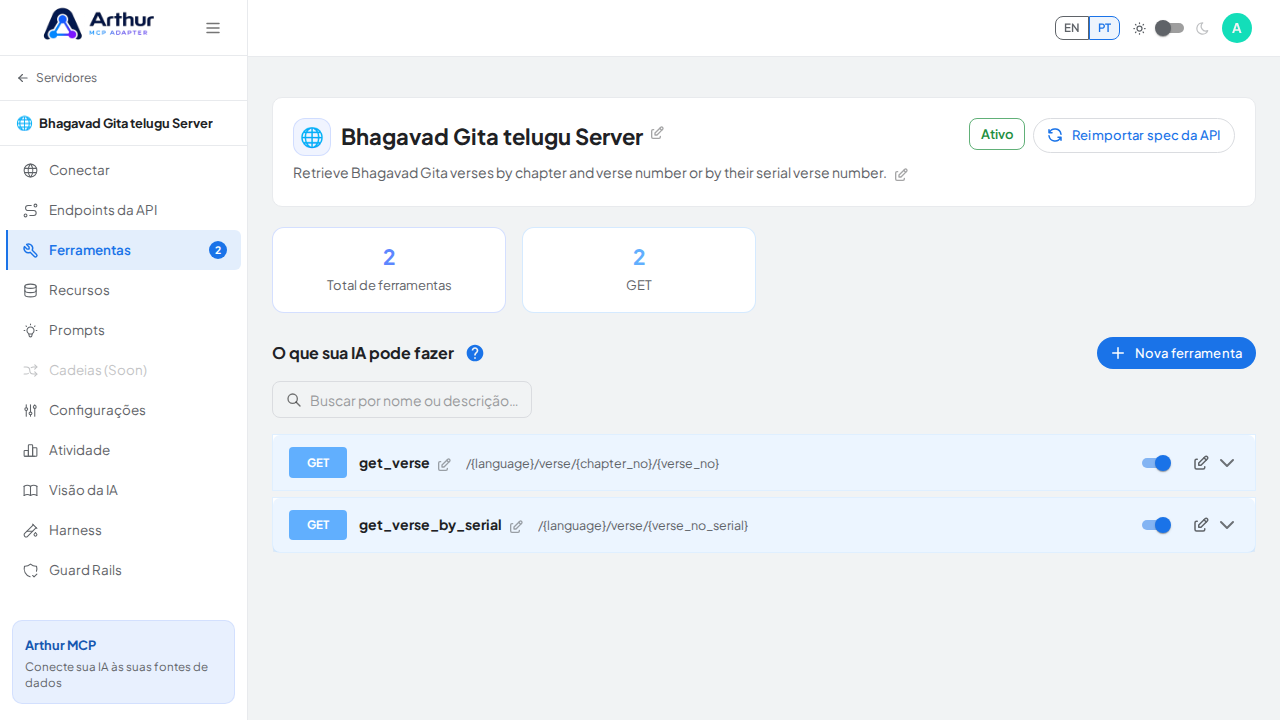Edit the server name pencil icon
1280x720 pixels.
657,133
